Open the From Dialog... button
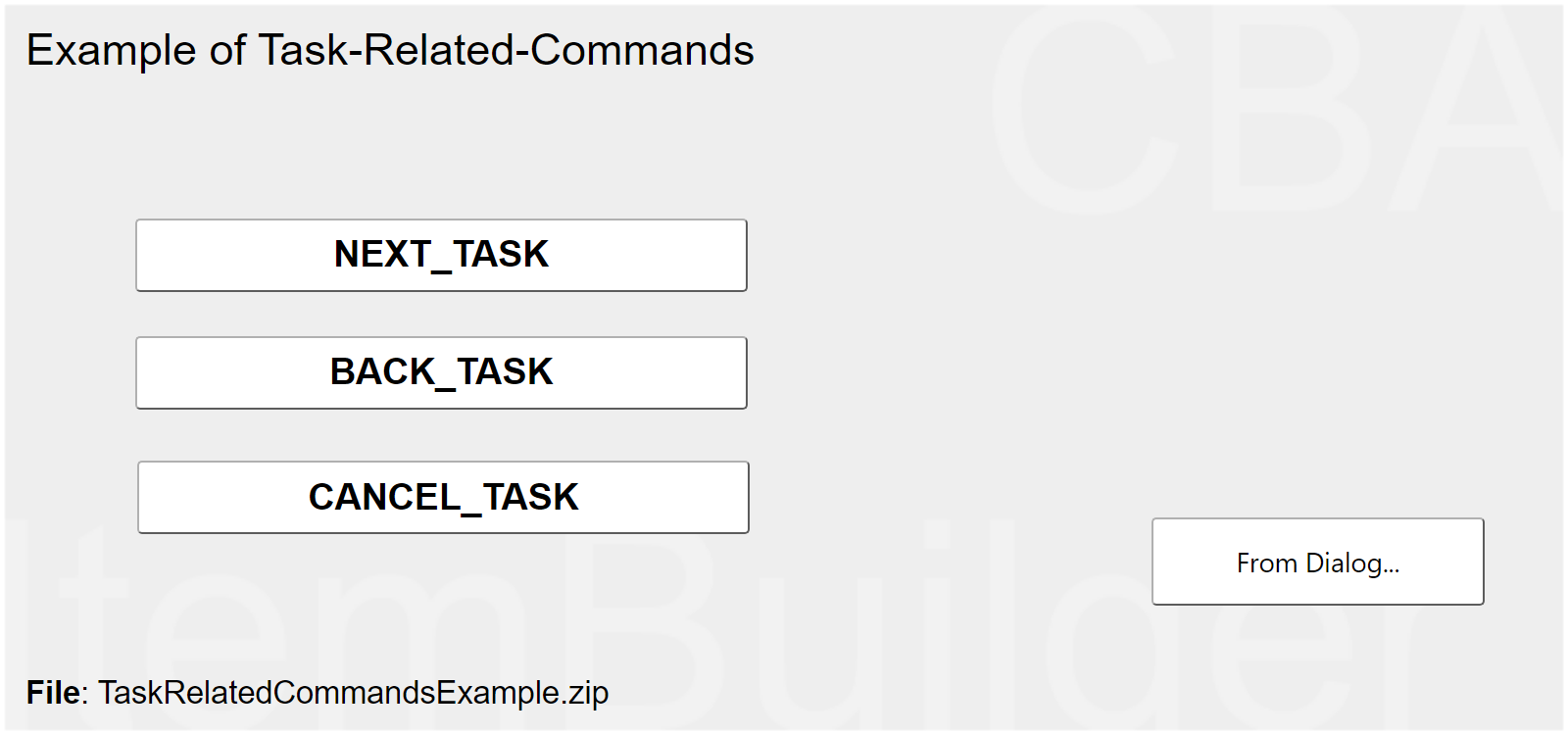 [1317, 562]
